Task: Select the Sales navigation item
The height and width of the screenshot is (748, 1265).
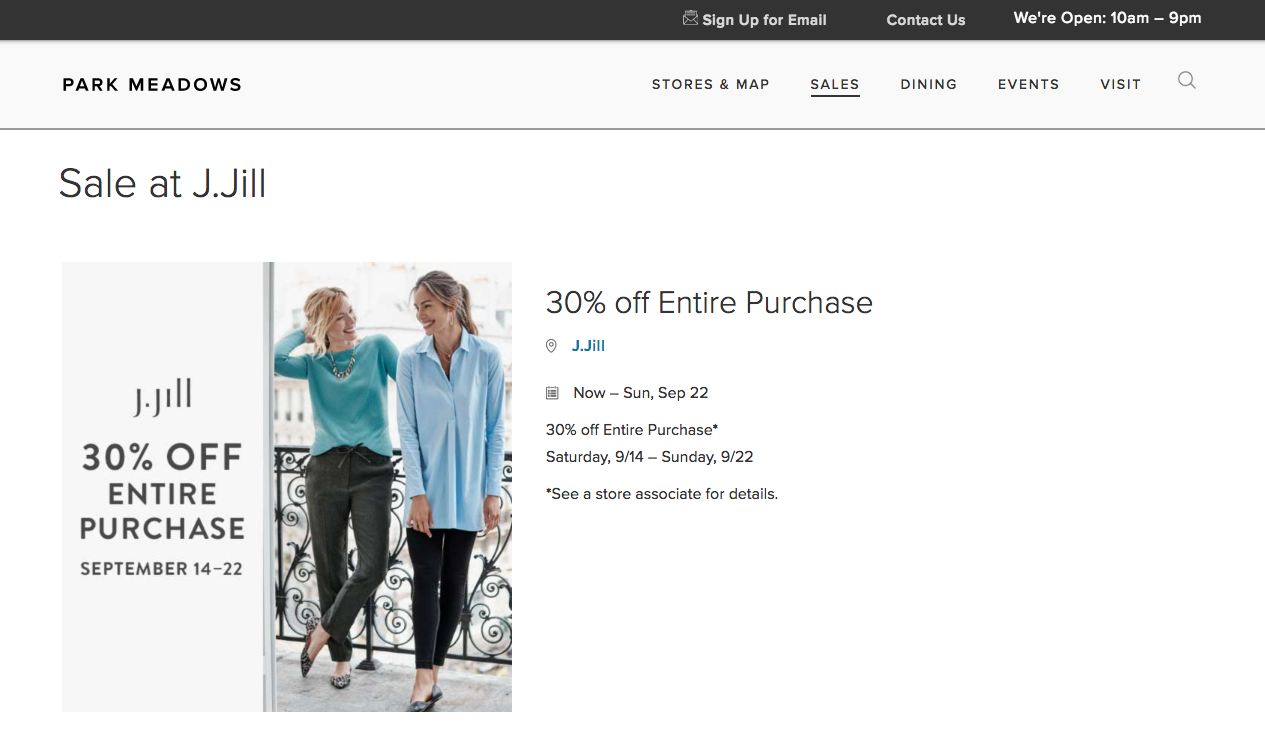Action: pyautogui.click(x=835, y=85)
